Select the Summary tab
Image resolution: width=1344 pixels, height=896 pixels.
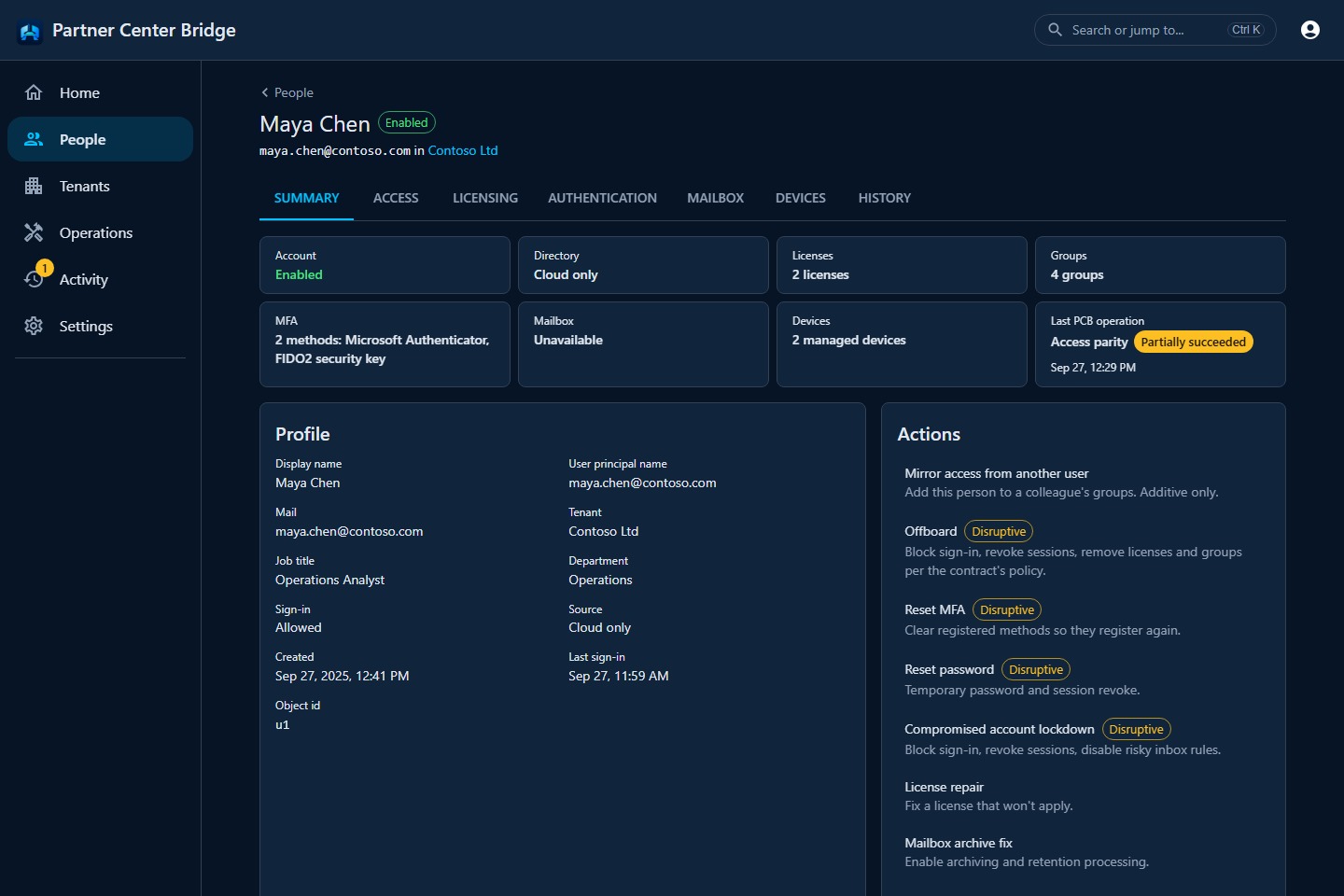tap(306, 198)
